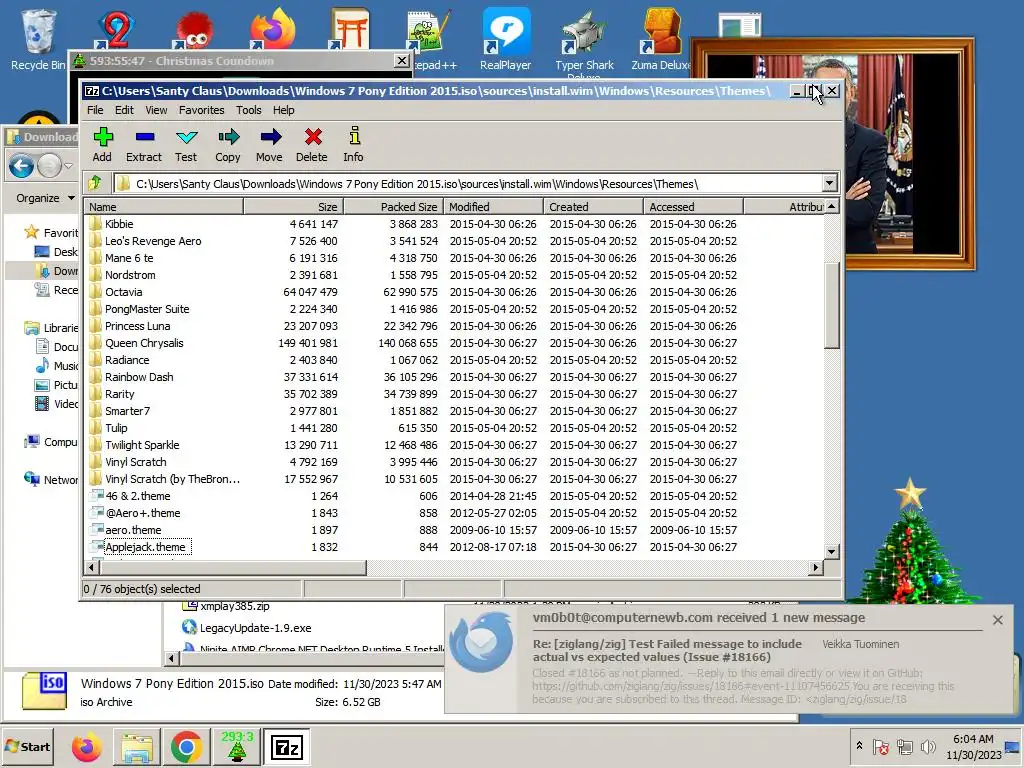Select the Rainbow Dash folder
Viewport: 1024px width, 768px height.
[x=139, y=377]
